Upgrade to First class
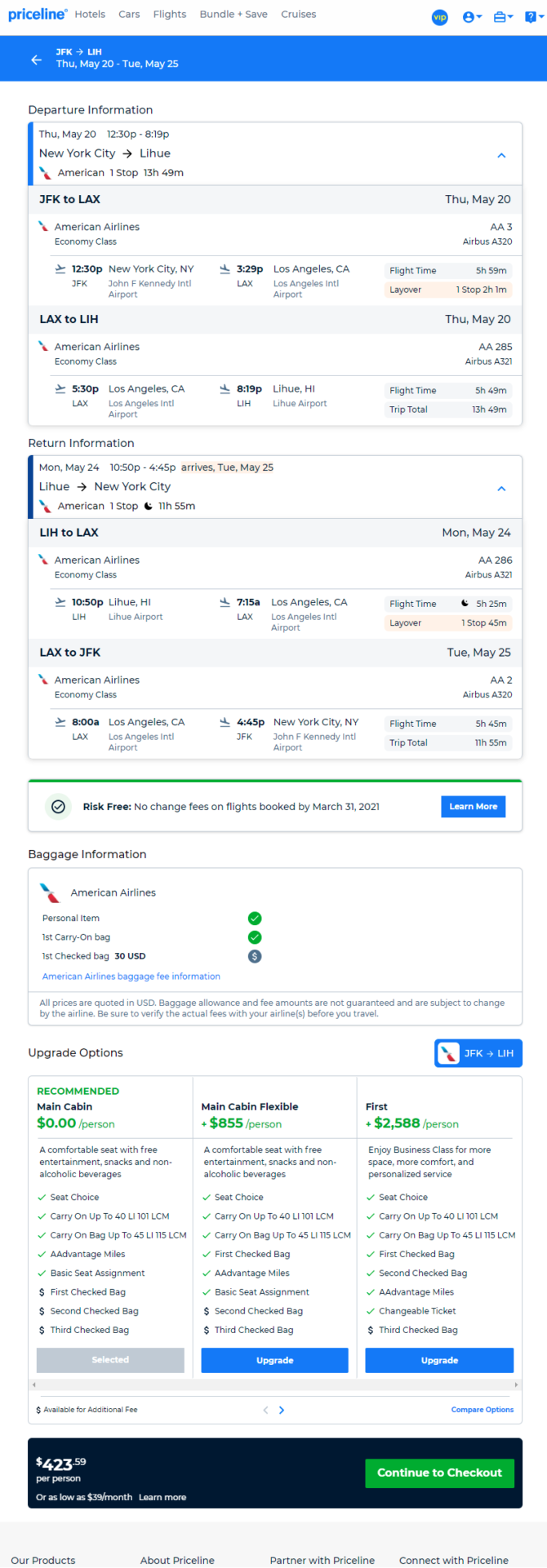This screenshot has width=547, height=1568. pyautogui.click(x=439, y=1360)
